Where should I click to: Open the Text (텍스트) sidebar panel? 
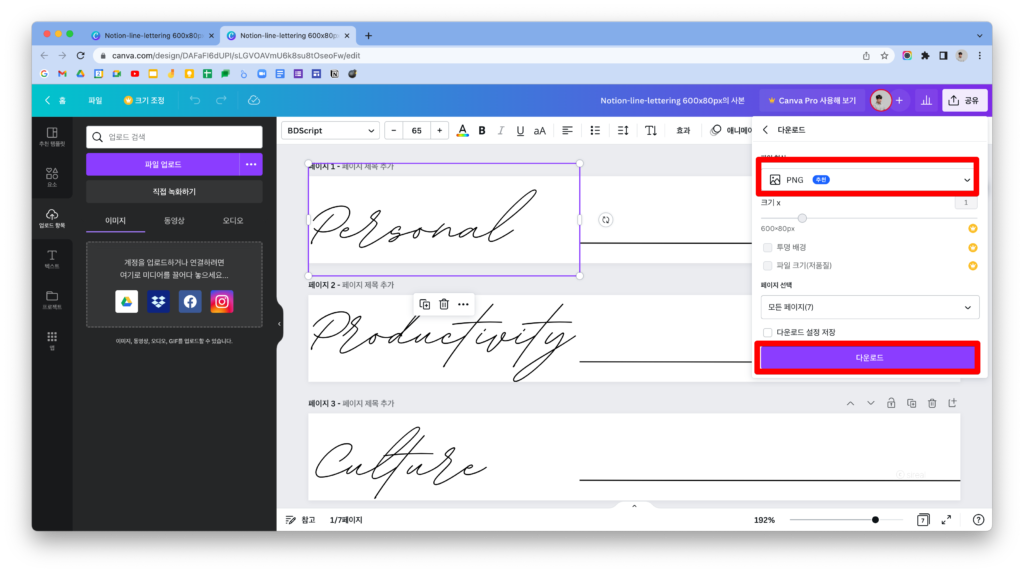[x=52, y=259]
